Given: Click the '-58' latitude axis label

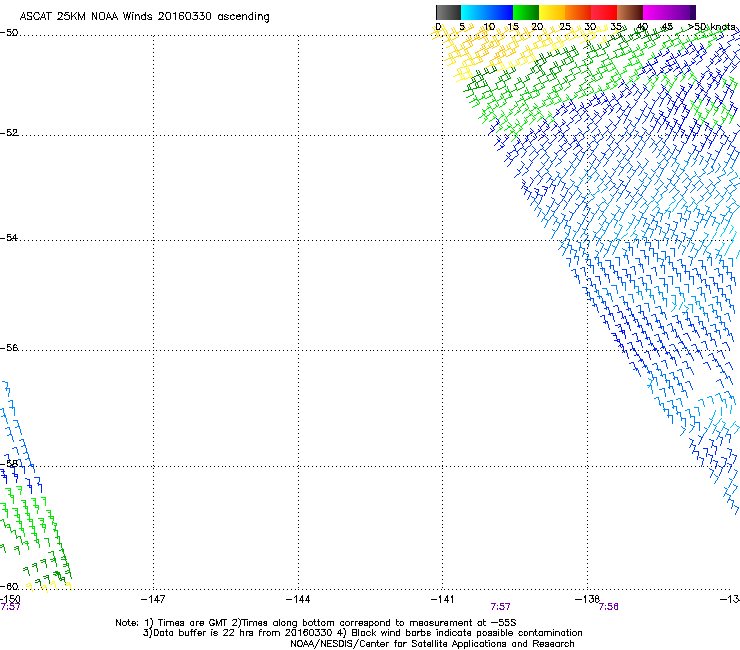Looking at the screenshot, I should 9,464.
